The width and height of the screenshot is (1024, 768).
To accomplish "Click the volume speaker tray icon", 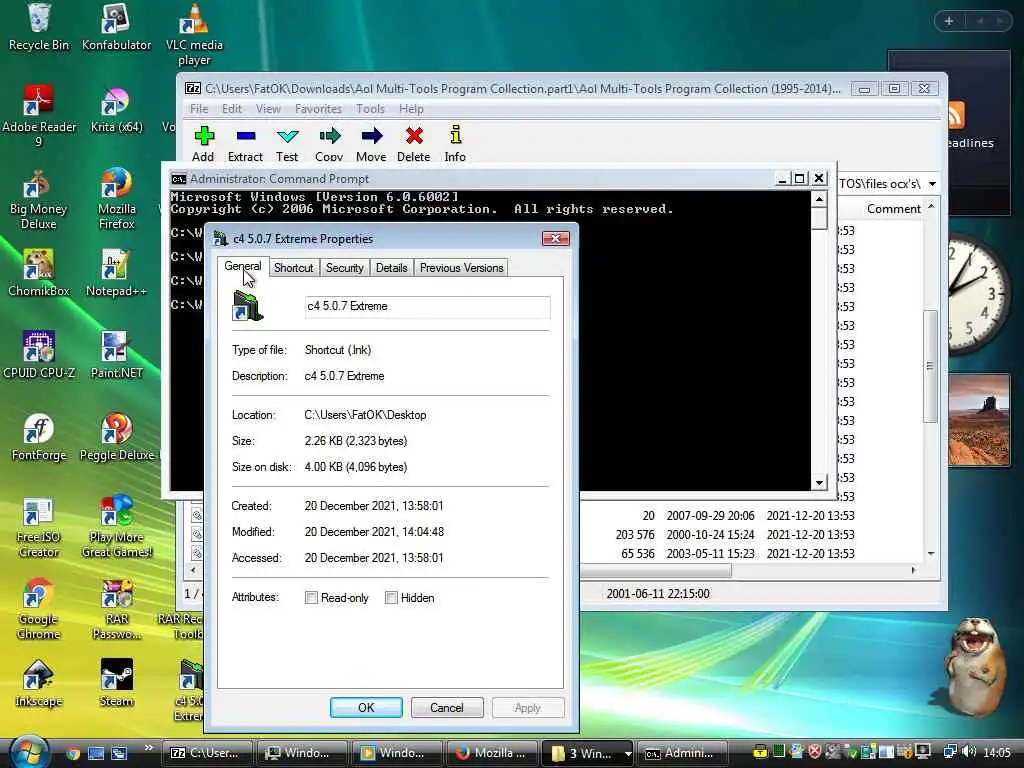I will (x=968, y=752).
